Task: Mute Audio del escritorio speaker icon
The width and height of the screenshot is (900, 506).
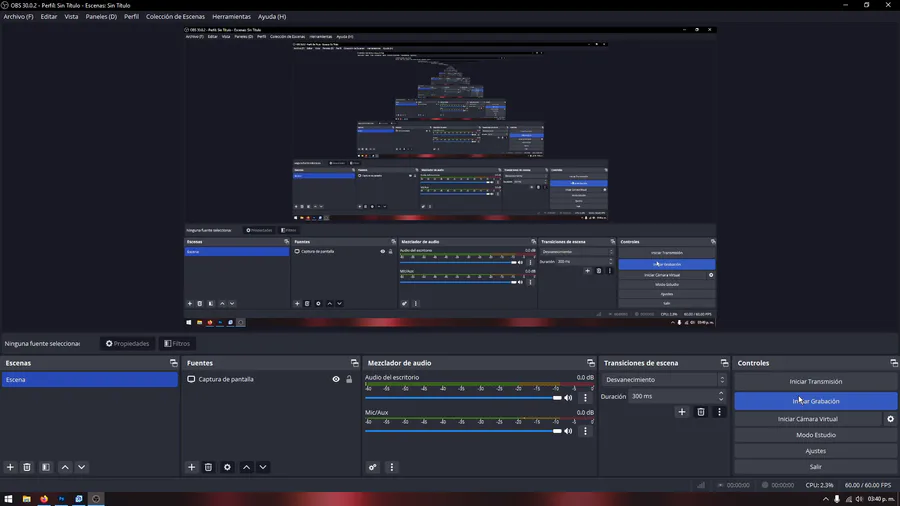Action: click(x=568, y=398)
